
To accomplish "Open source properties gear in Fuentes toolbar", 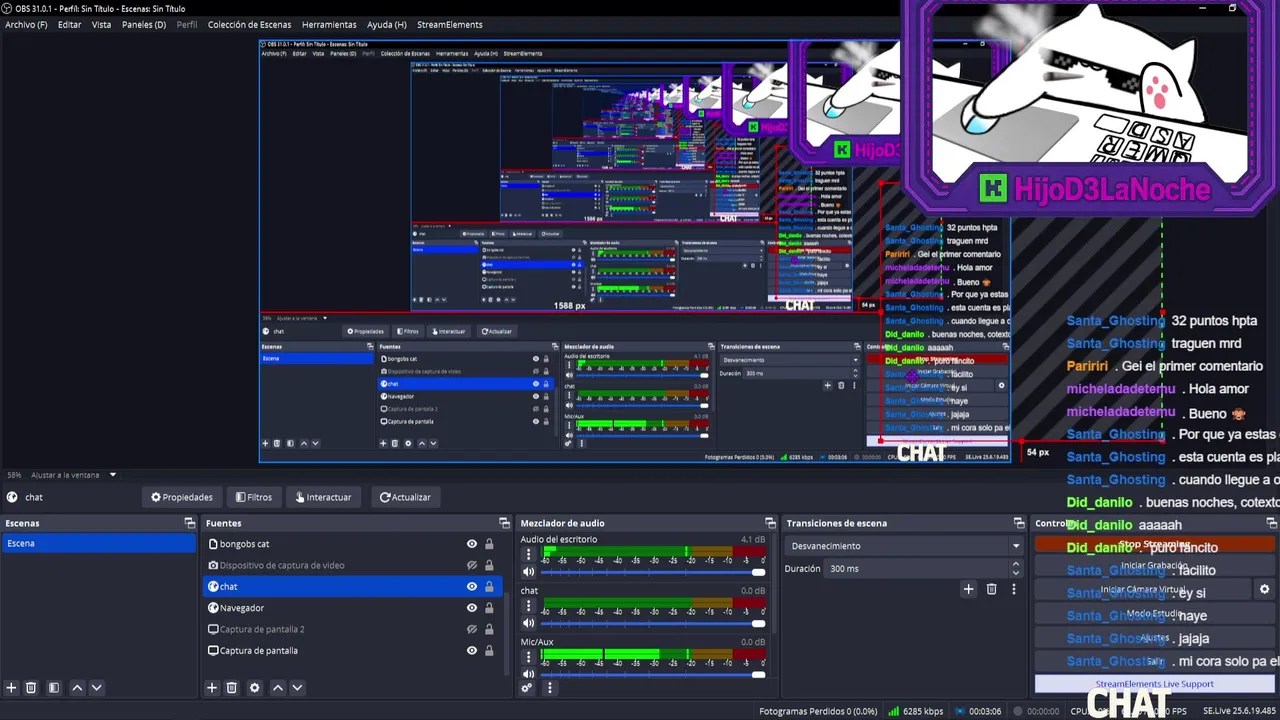I will [x=254, y=688].
